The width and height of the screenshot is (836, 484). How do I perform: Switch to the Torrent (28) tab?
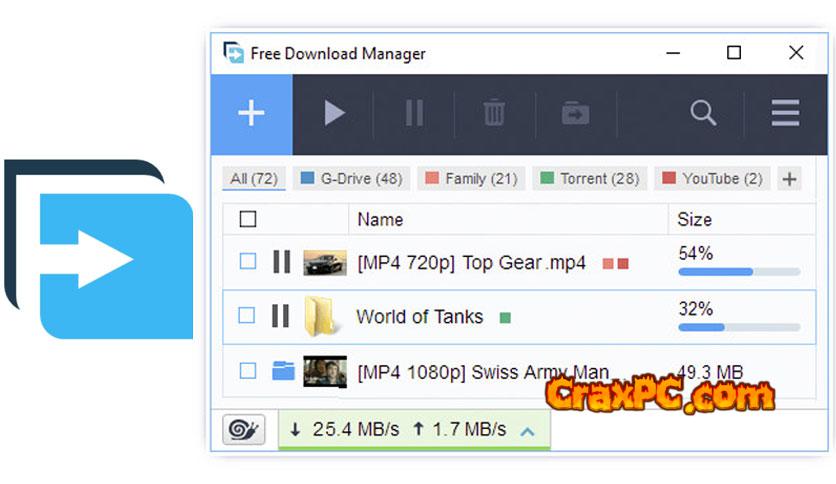point(589,179)
